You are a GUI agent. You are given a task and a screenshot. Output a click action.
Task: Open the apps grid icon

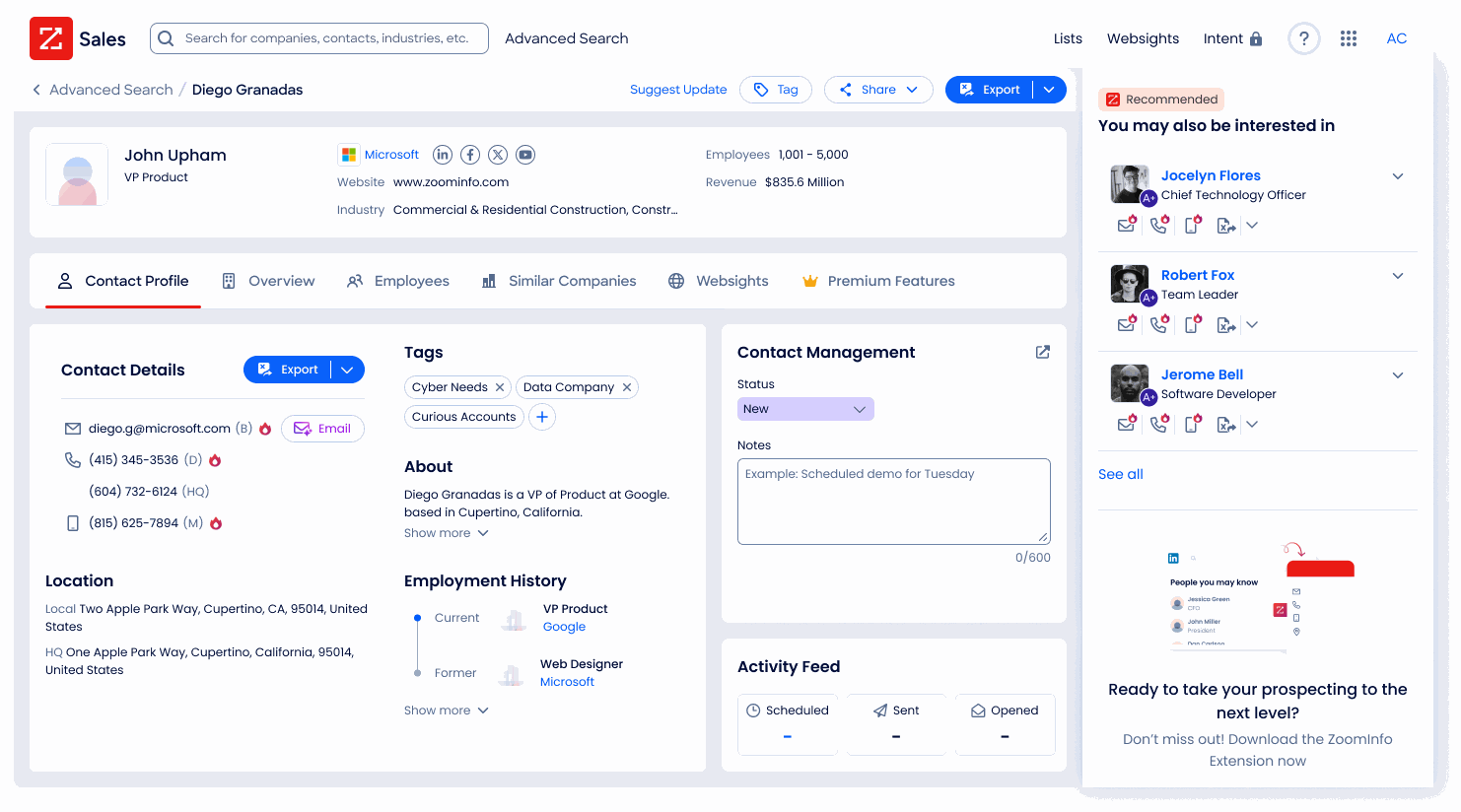click(1349, 38)
